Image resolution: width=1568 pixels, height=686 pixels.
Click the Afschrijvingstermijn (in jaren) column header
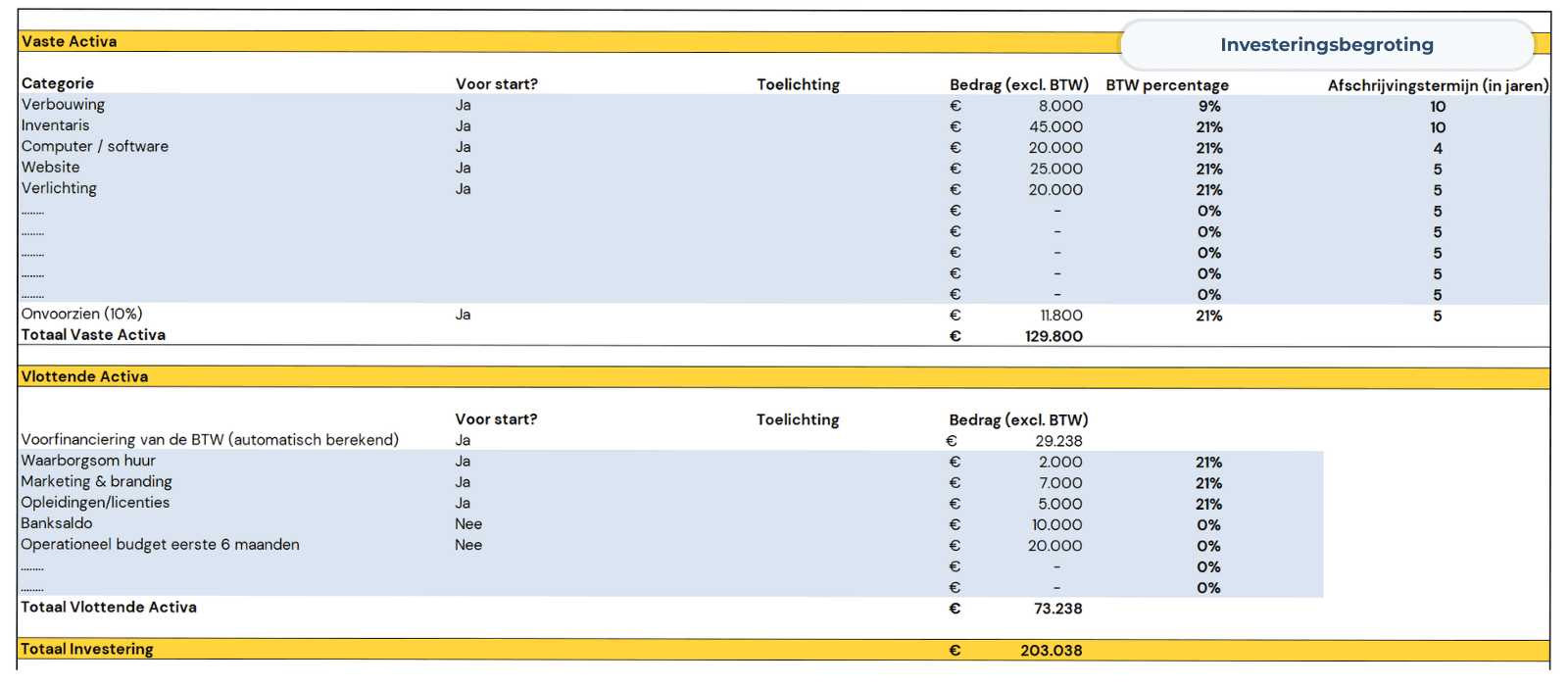point(1438,85)
